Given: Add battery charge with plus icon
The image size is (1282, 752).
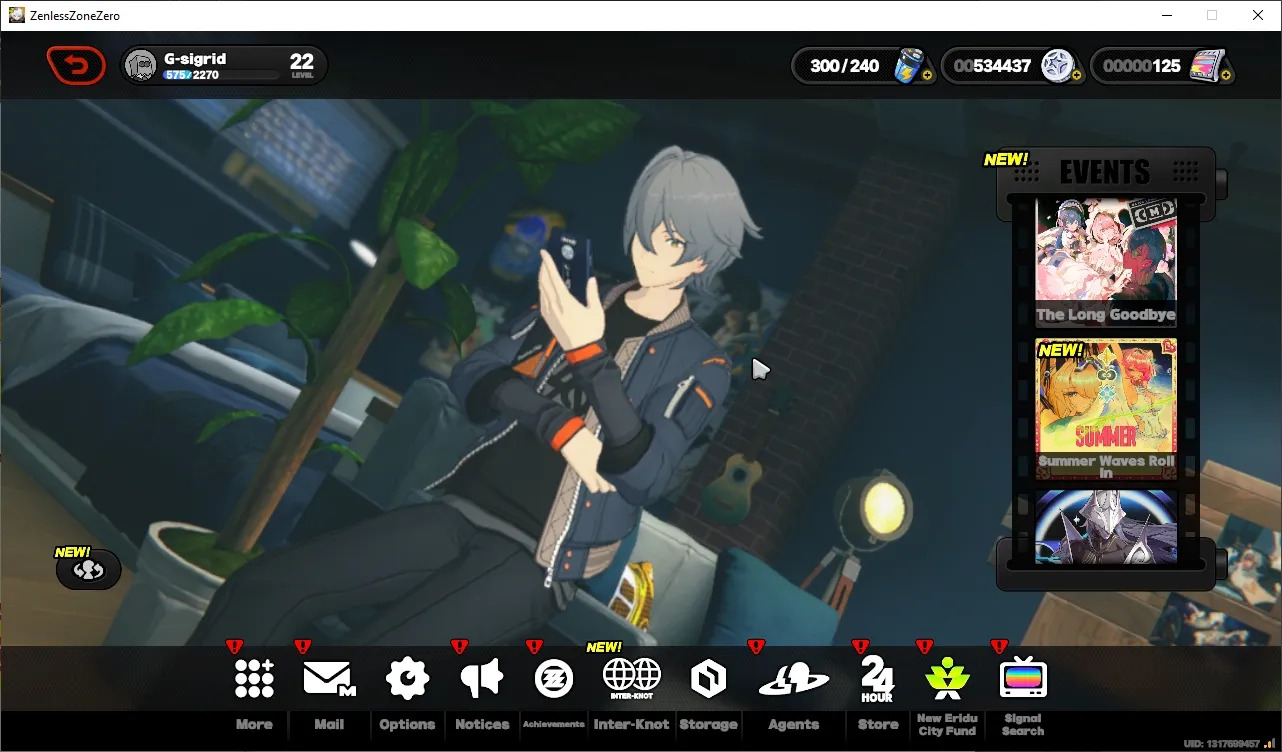Looking at the screenshot, I should [927, 75].
